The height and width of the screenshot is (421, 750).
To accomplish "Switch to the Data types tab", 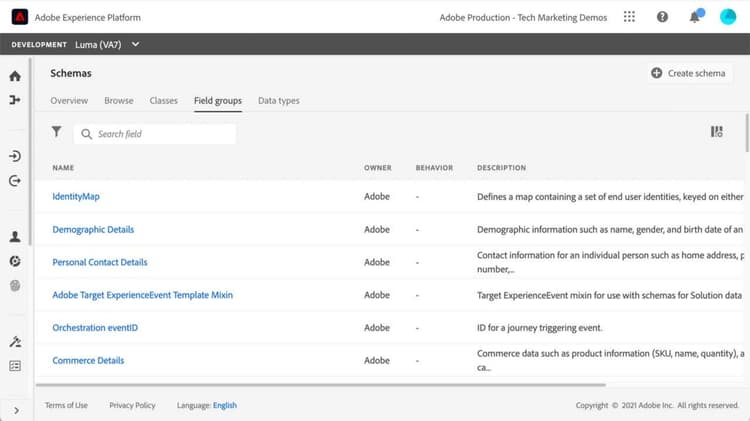I will click(x=278, y=101).
